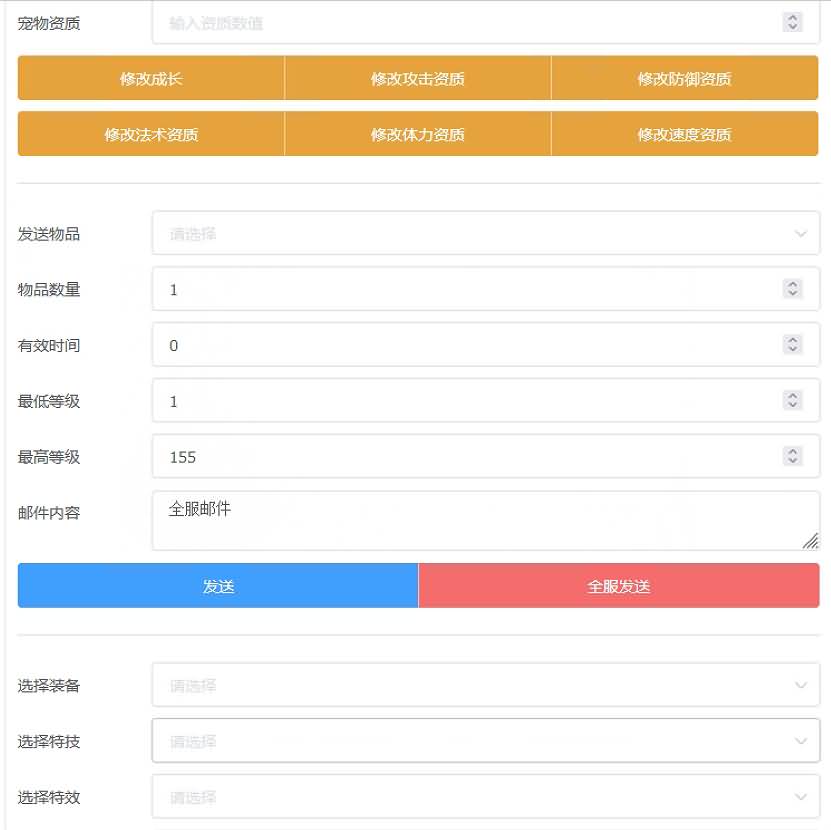Open the 选择特效 effect dropdown
Screen dimensions: 831x830
pyautogui.click(x=485, y=797)
